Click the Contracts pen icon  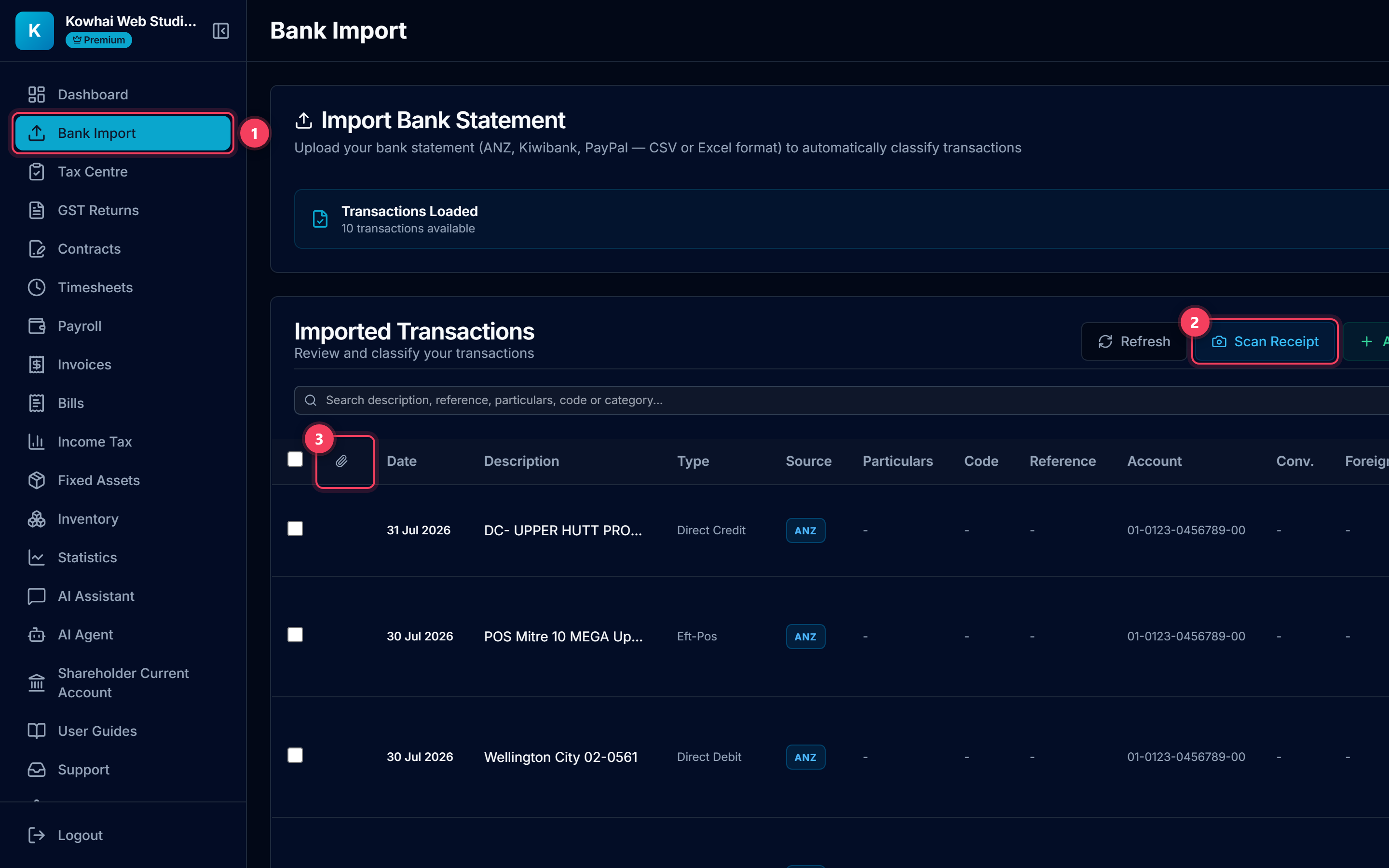(x=37, y=248)
